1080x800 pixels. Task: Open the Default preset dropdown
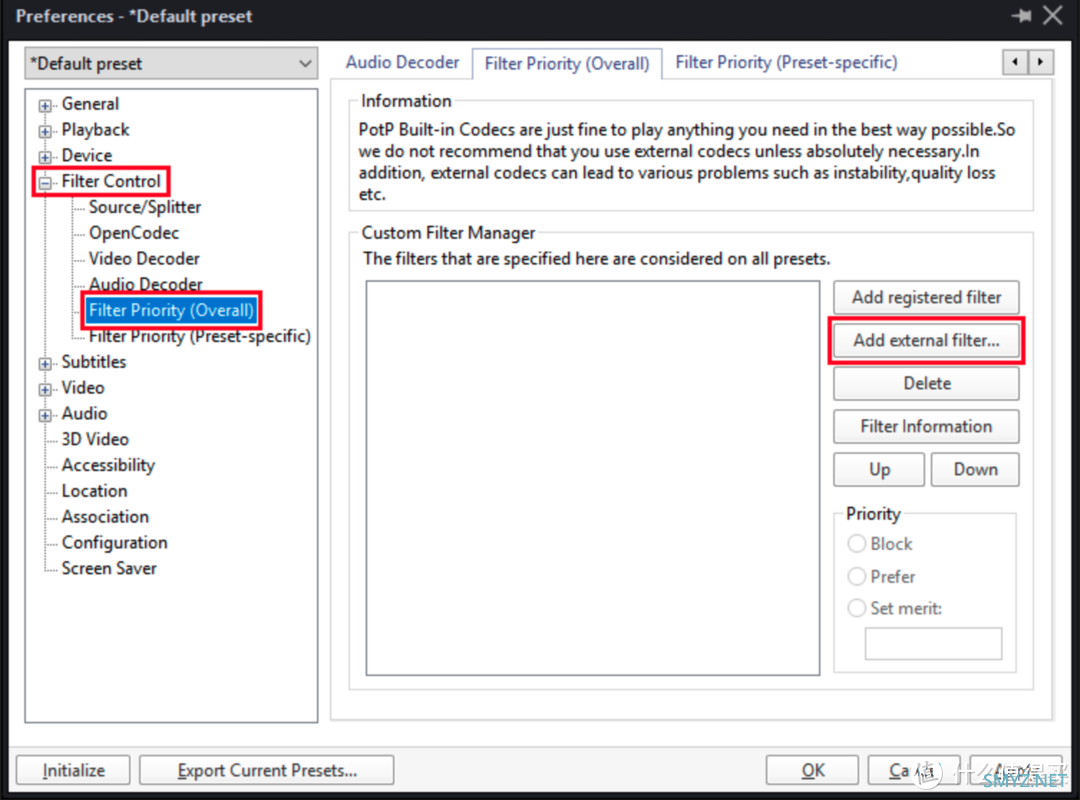tap(171, 63)
